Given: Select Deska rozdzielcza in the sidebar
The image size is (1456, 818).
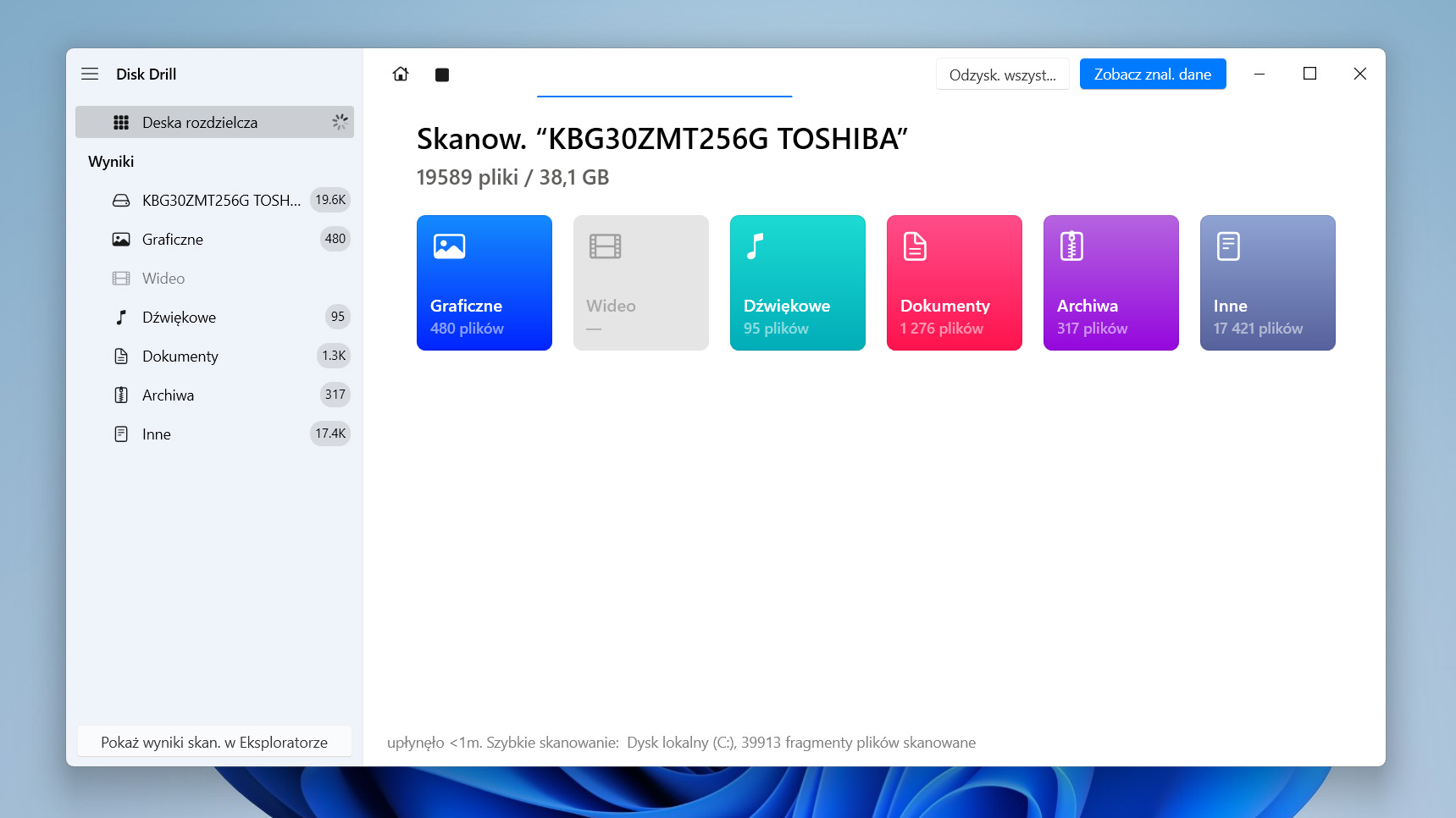Looking at the screenshot, I should (x=214, y=123).
